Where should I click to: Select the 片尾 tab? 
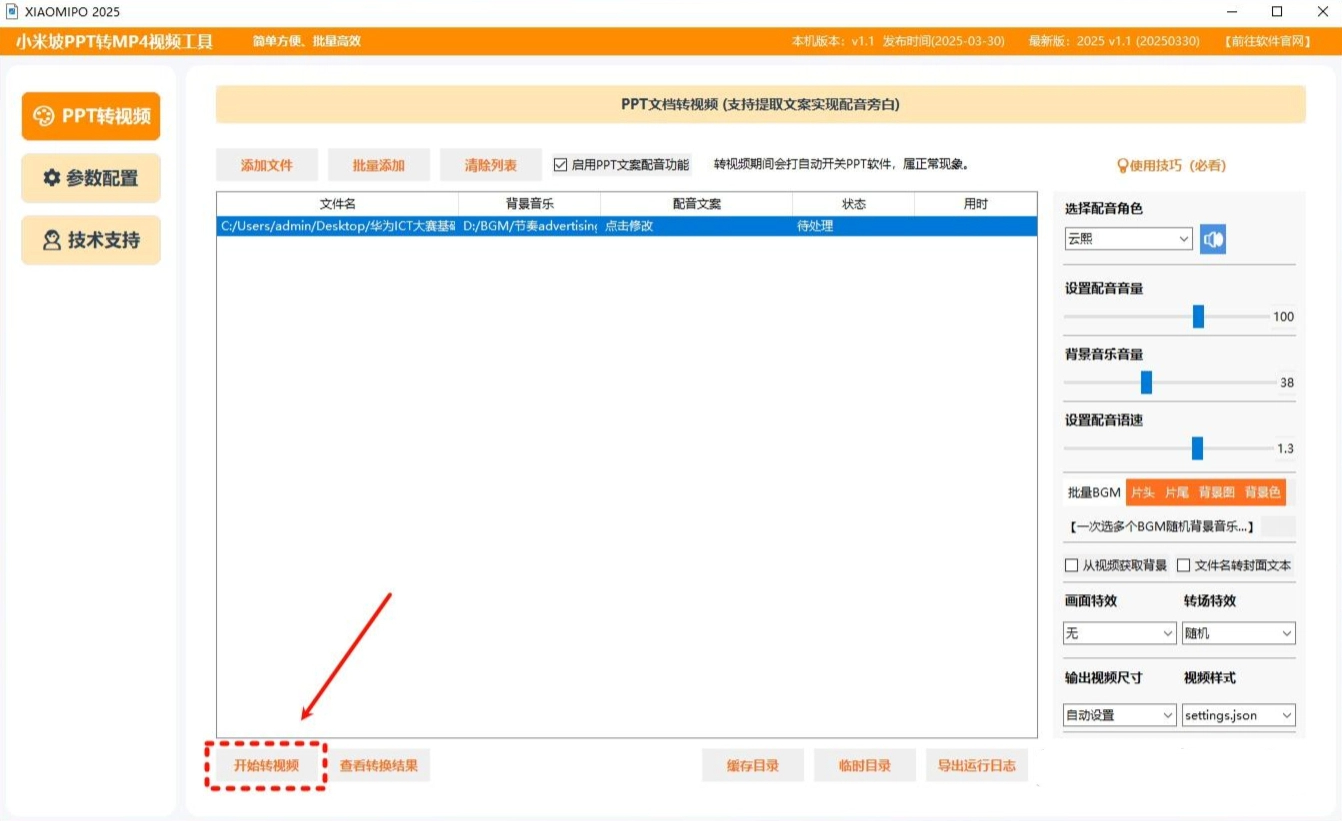pos(1176,492)
